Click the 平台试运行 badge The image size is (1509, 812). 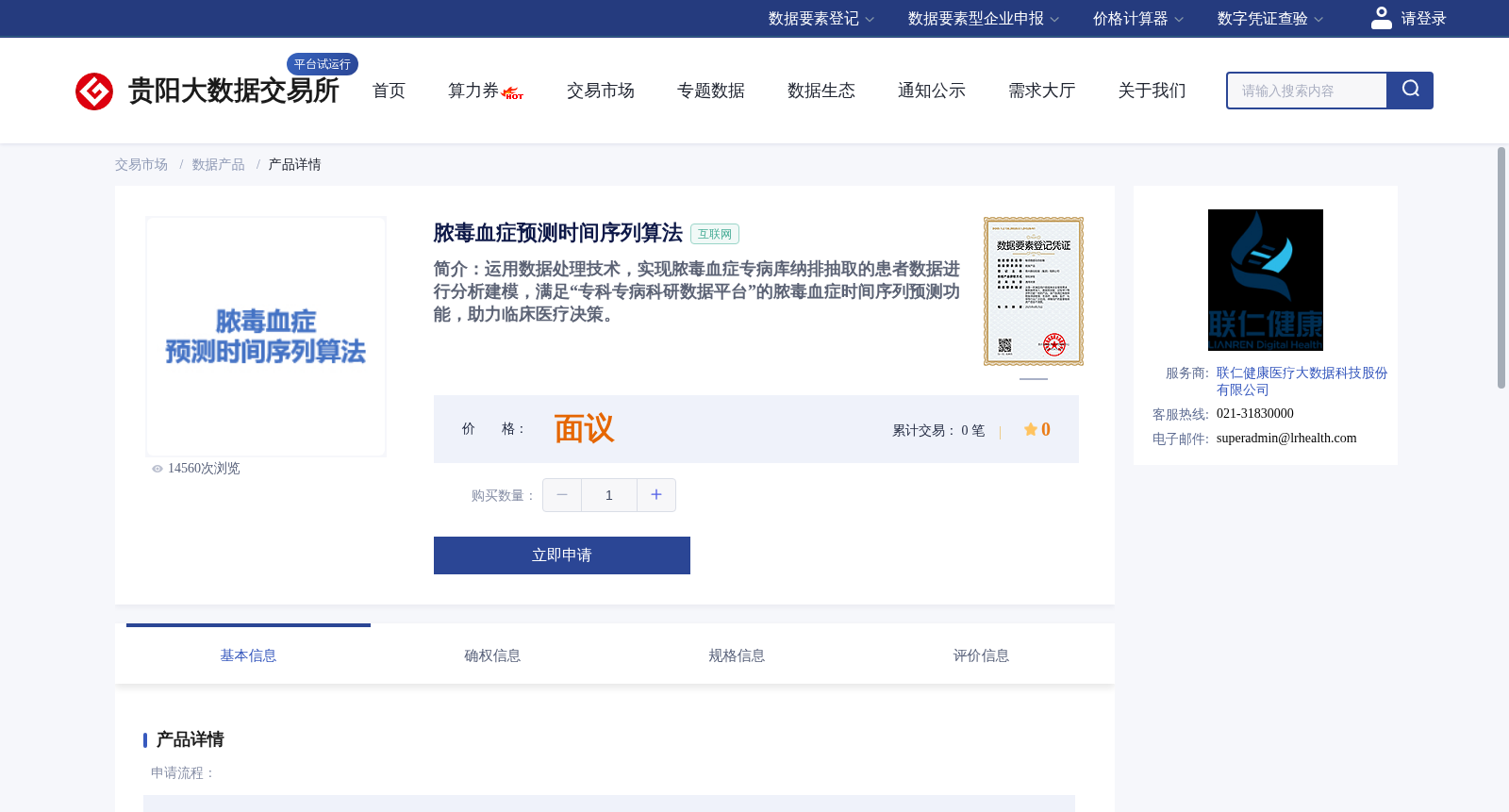click(323, 64)
